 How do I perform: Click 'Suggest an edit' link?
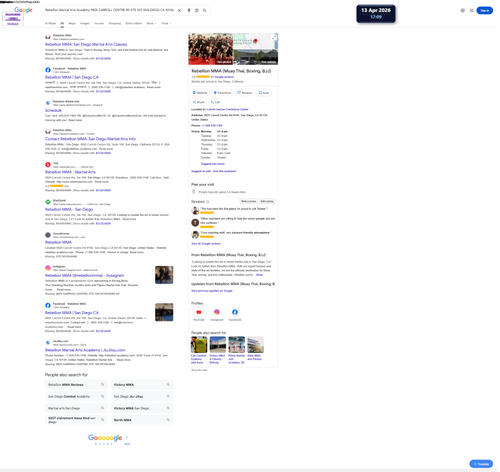[x=202, y=172]
